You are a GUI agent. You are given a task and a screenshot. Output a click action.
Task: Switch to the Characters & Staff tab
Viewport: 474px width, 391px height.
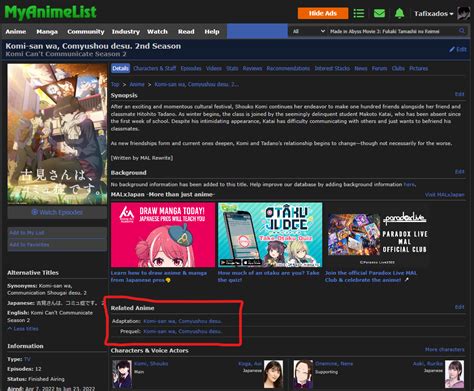tap(155, 68)
